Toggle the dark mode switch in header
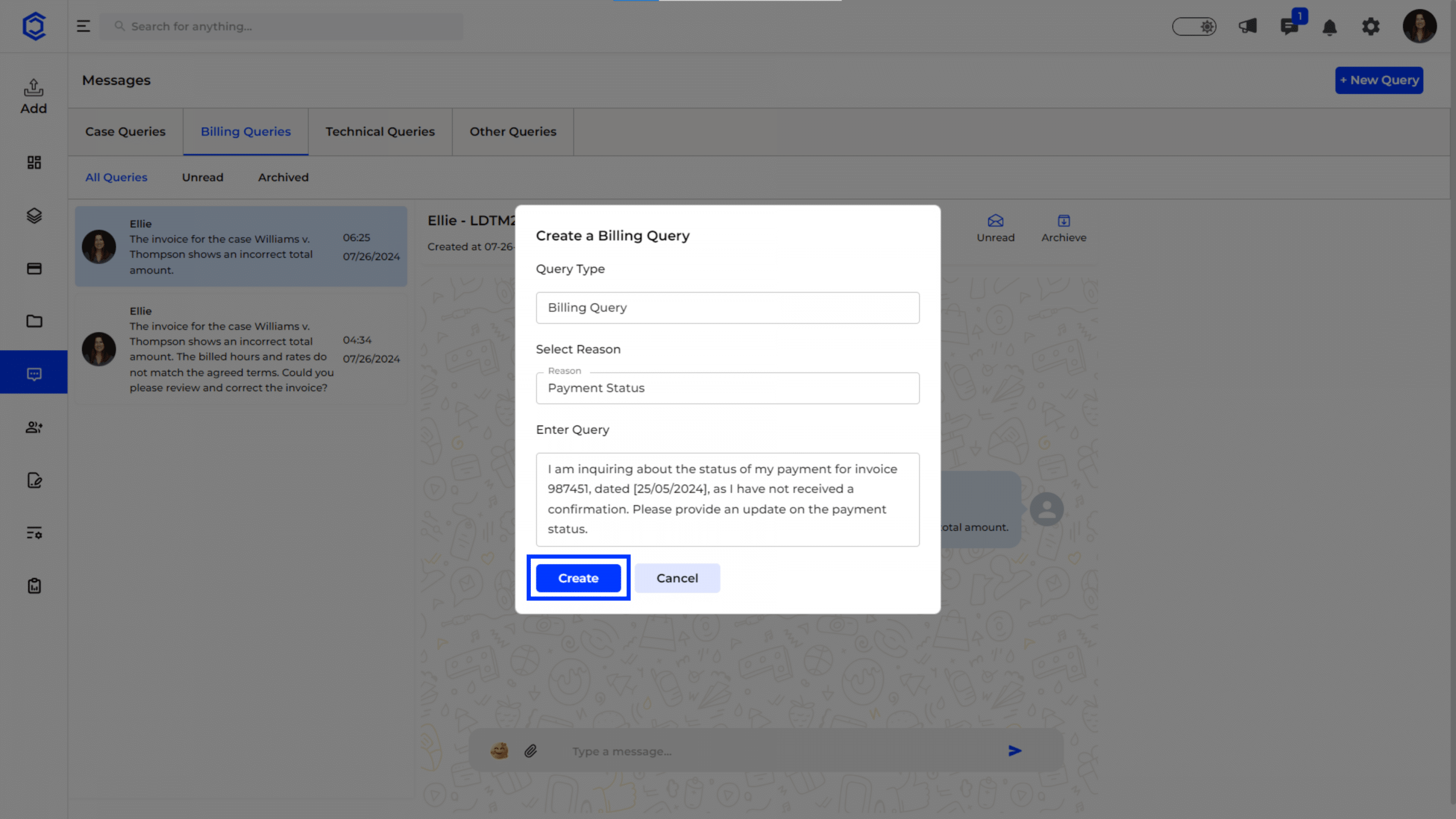The width and height of the screenshot is (1456, 819). (1194, 27)
